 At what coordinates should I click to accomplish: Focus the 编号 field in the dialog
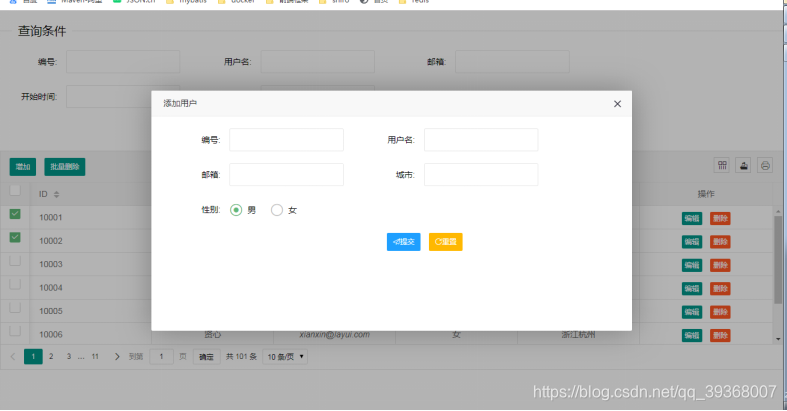pyautogui.click(x=287, y=140)
